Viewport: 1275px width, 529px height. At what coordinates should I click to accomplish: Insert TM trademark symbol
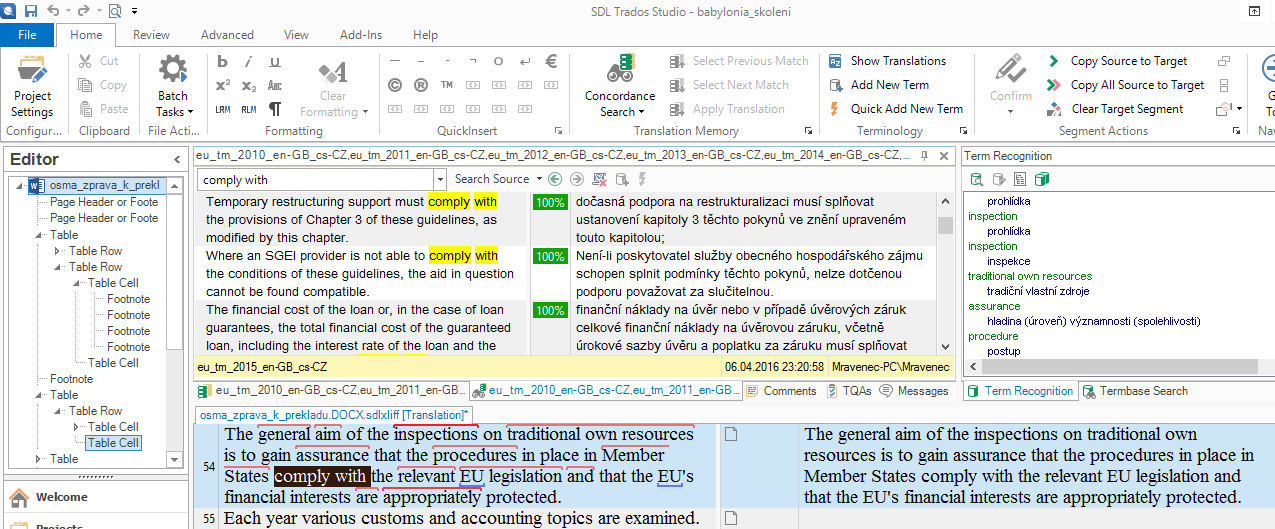click(446, 86)
